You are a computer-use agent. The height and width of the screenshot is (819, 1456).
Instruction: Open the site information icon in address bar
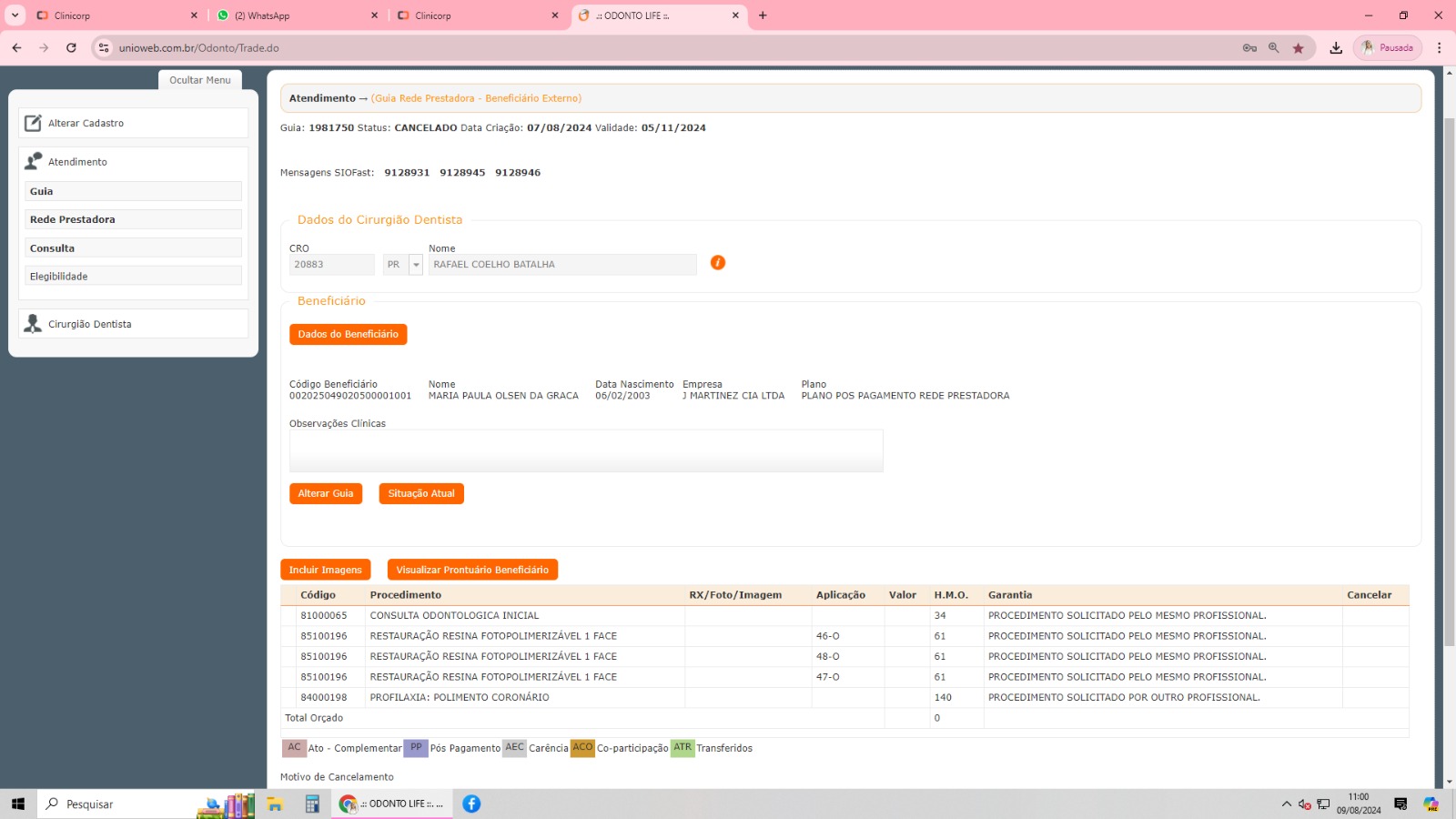104,48
